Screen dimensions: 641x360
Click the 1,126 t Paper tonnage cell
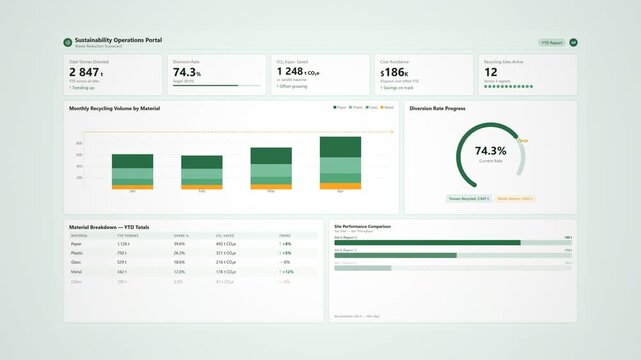(x=123, y=244)
